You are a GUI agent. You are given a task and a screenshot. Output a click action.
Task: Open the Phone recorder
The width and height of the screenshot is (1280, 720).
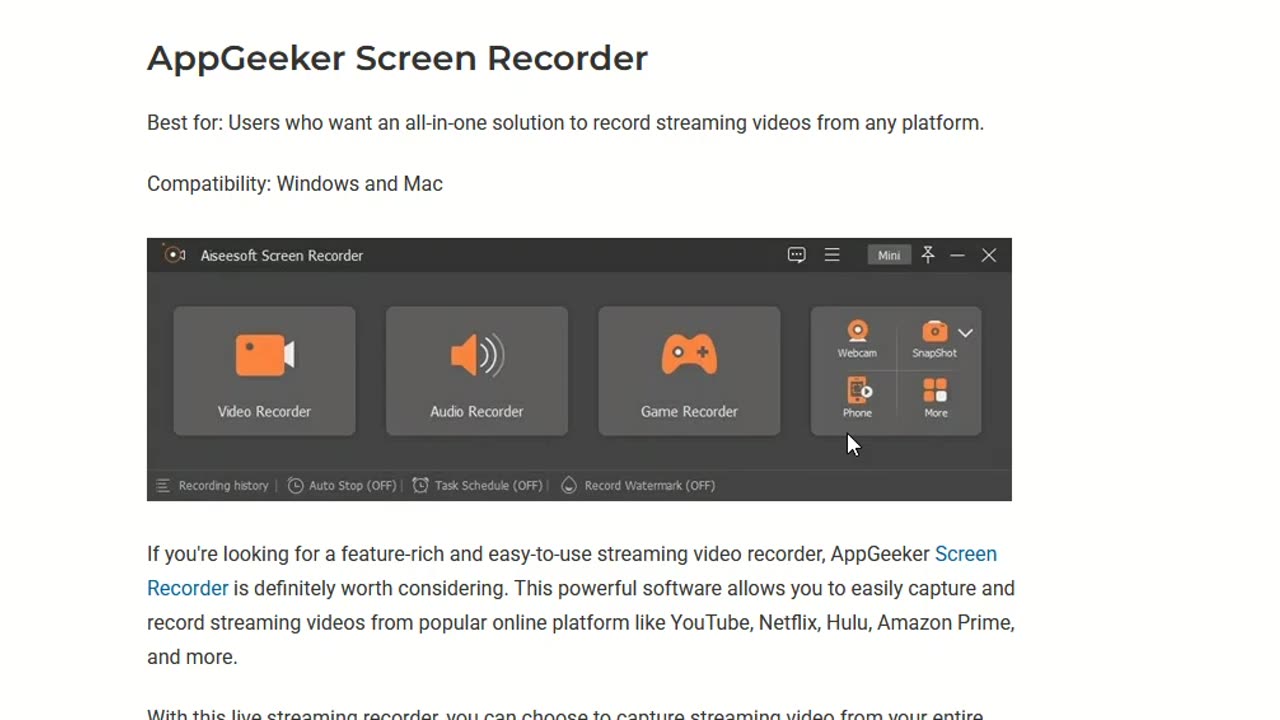(x=857, y=398)
